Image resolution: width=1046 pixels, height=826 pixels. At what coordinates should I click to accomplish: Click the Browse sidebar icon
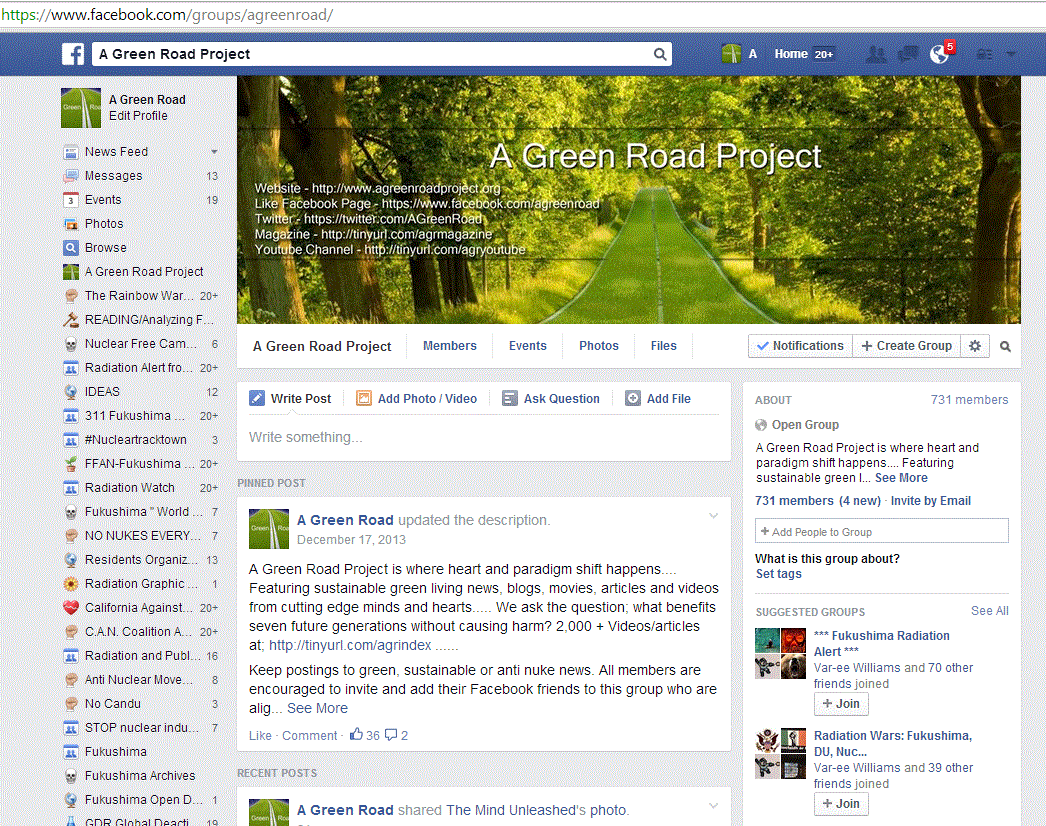click(x=71, y=248)
